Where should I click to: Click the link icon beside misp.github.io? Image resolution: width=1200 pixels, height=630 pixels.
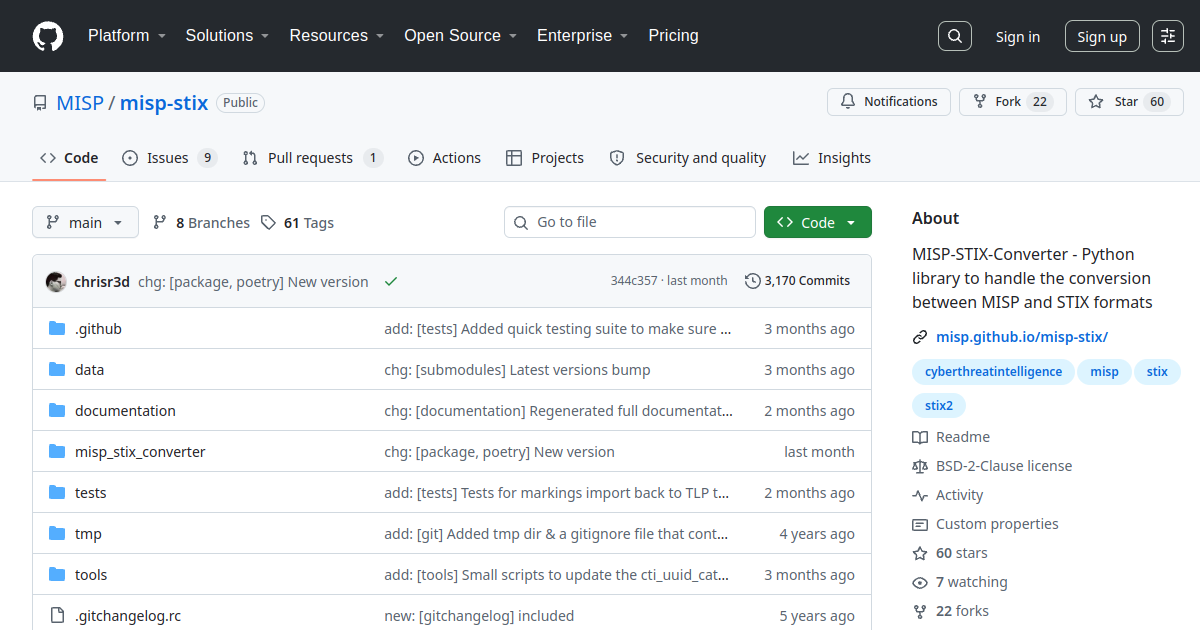[920, 337]
